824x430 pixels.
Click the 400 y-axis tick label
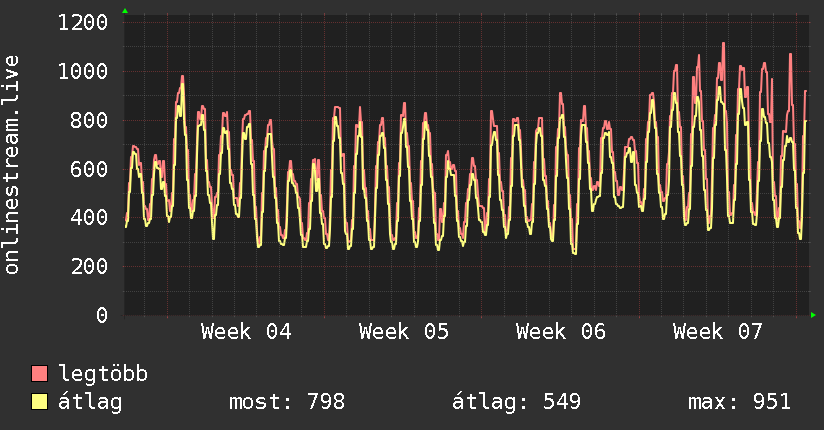click(89, 218)
